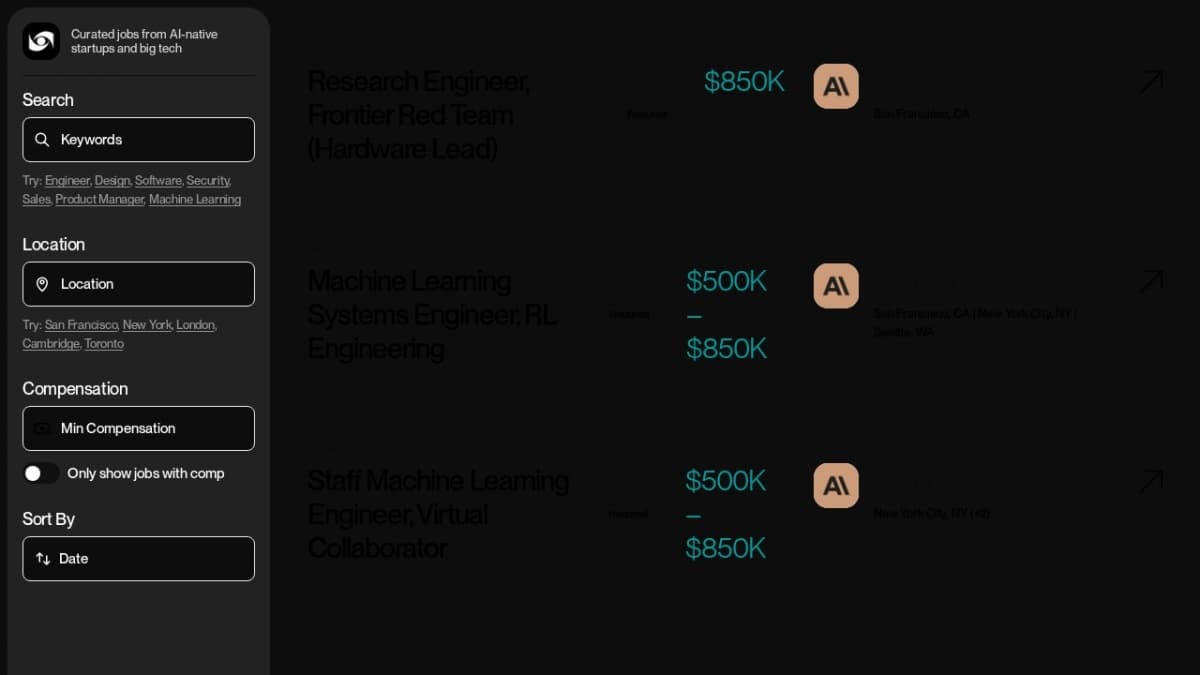Click the Machine Learning suggestion link

coord(194,199)
